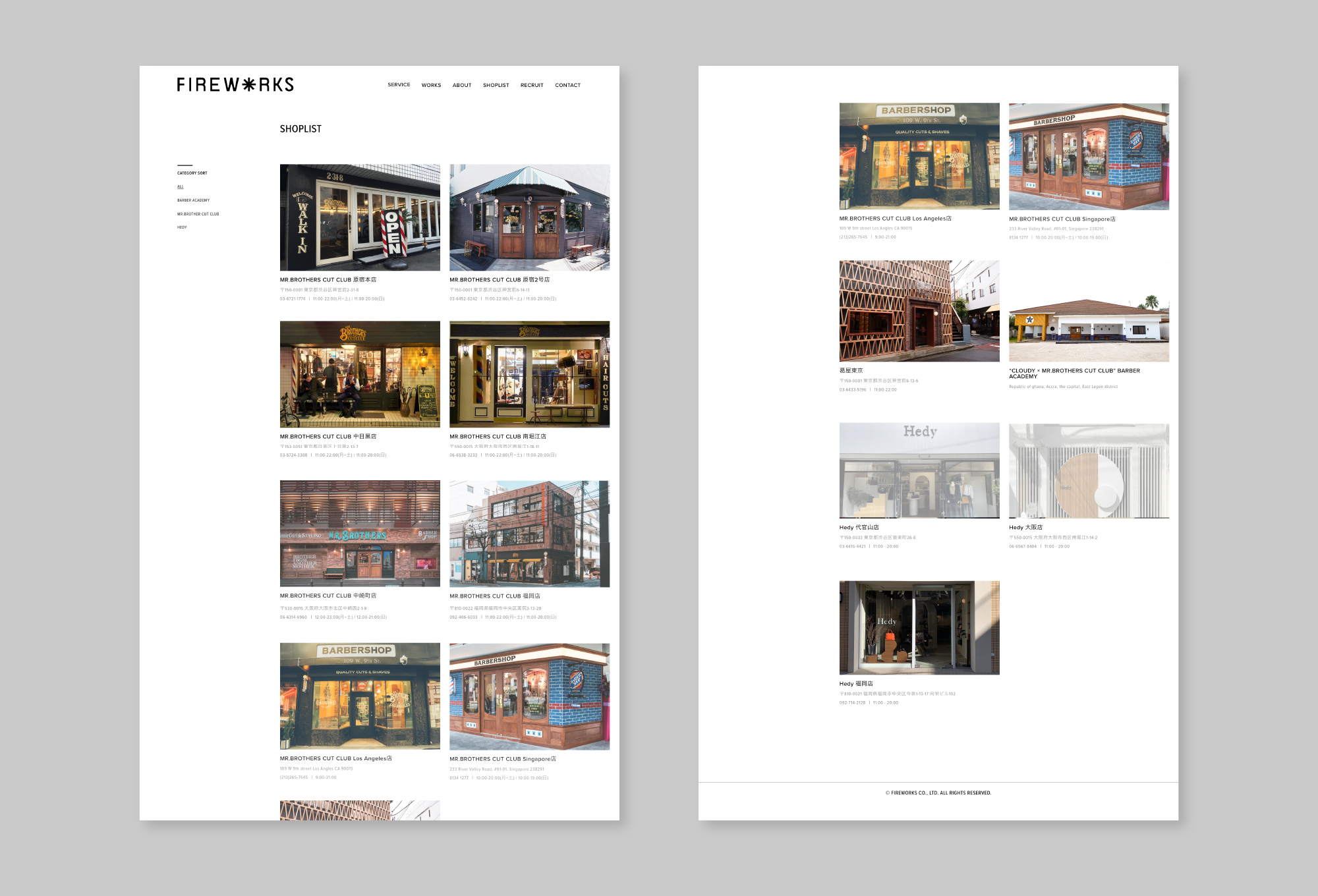Open the SERVICE menu item
This screenshot has width=1318, height=896.
point(399,85)
